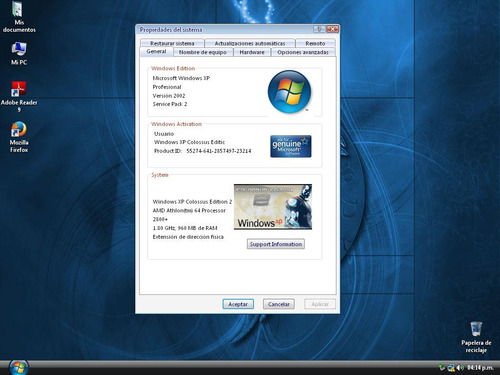Click the Product ID number text
This screenshot has width=500, height=375.
(x=219, y=151)
